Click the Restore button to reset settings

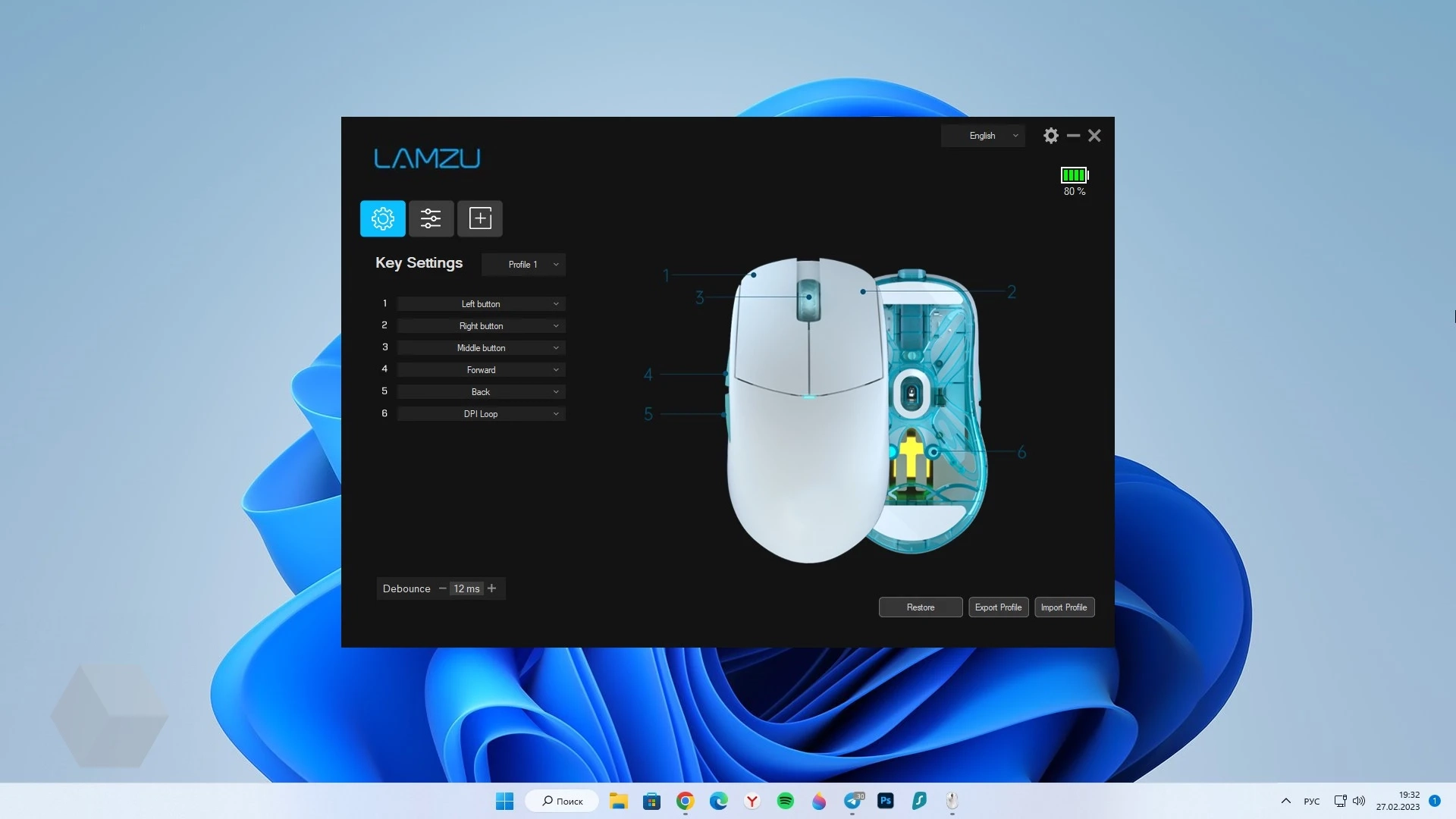pyautogui.click(x=921, y=607)
